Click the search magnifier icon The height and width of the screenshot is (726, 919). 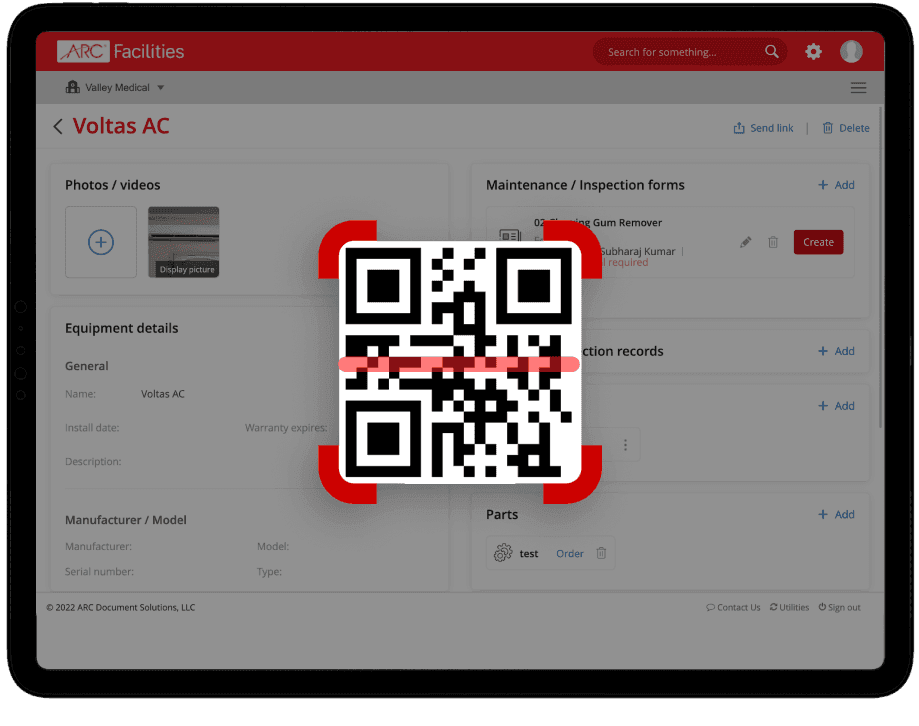(771, 51)
